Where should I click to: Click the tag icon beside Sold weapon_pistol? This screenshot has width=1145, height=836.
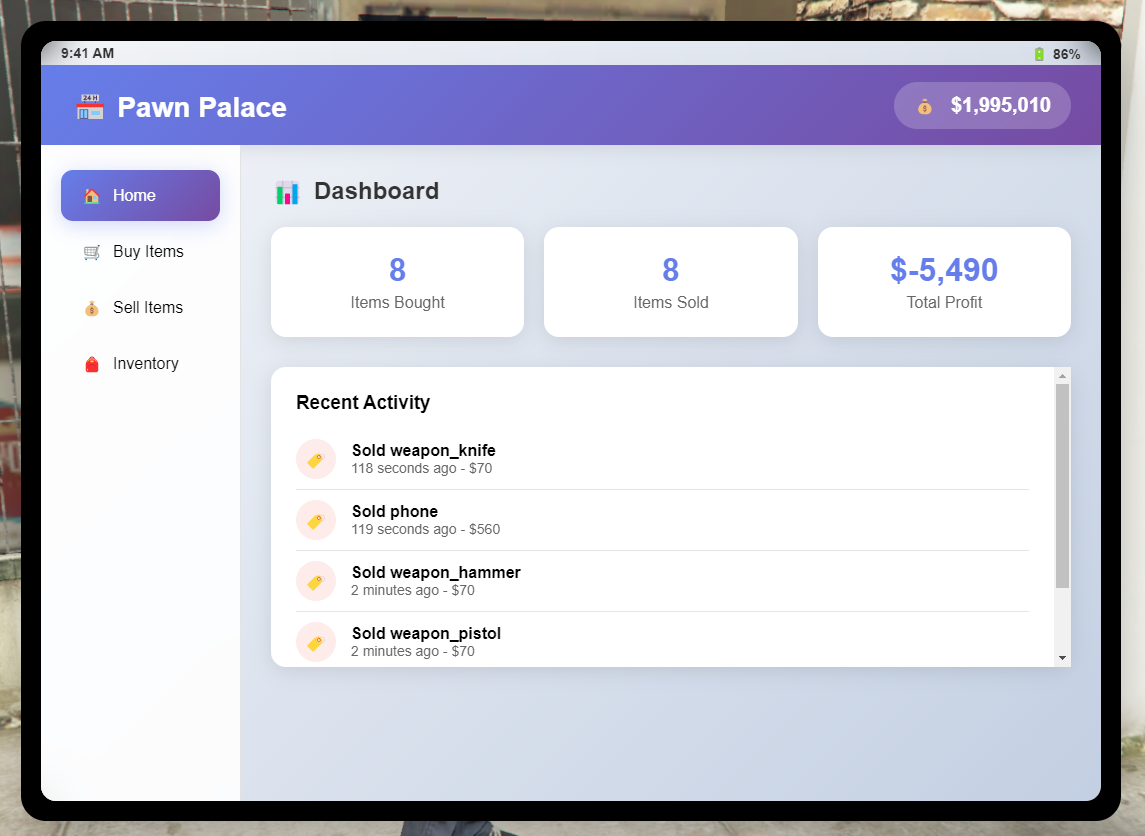click(316, 642)
